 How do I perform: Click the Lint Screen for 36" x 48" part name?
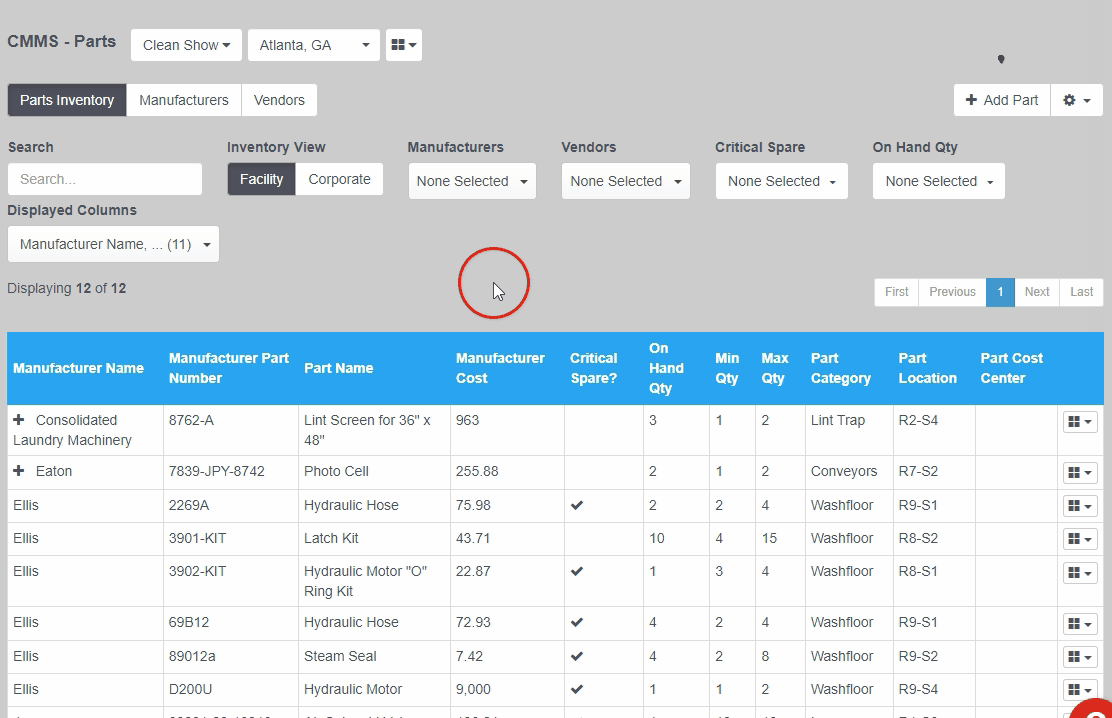click(367, 430)
